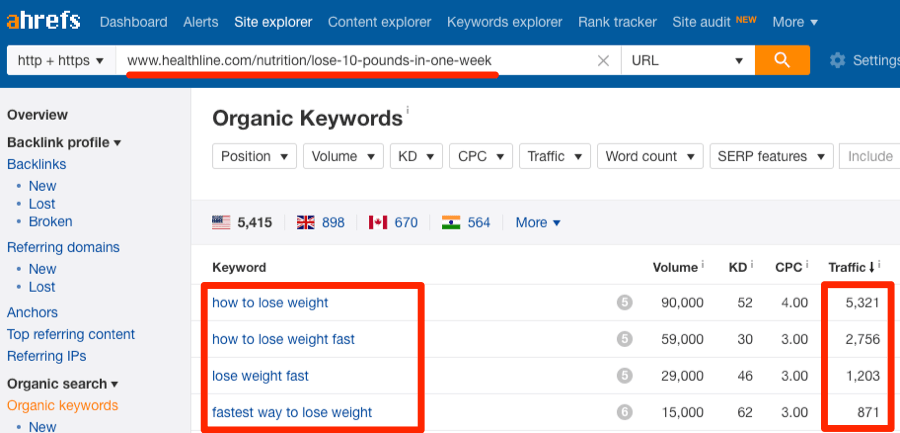The width and height of the screenshot is (900, 433).
Task: Expand the More countries dropdown
Action: click(x=538, y=222)
